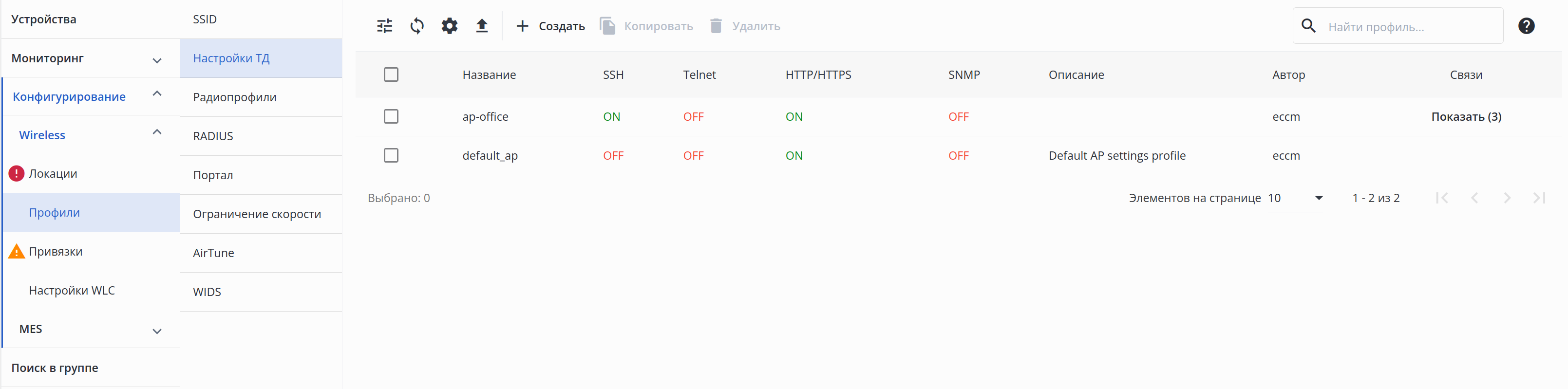Open the column filter settings icon
Image resolution: width=1568 pixels, height=389 pixels.
[385, 26]
